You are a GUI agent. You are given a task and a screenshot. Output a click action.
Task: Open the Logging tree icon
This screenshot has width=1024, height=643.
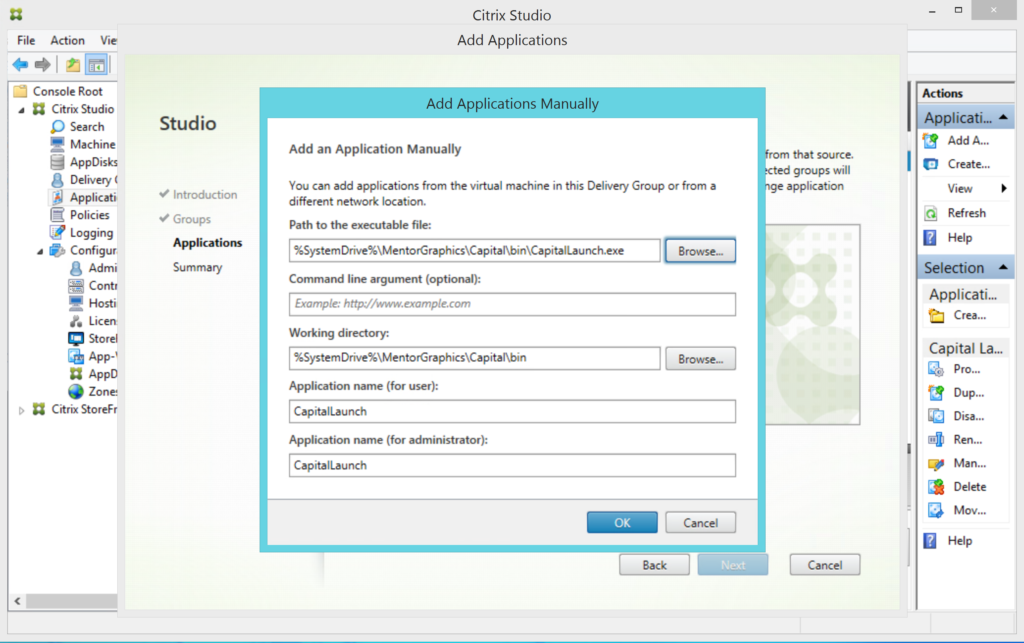(x=57, y=232)
